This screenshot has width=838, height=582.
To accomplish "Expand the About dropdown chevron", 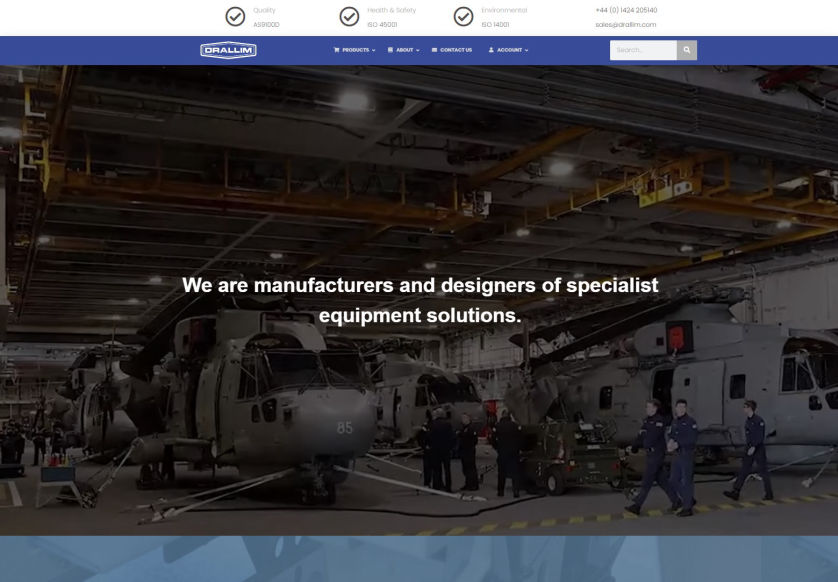I will tap(418, 50).
